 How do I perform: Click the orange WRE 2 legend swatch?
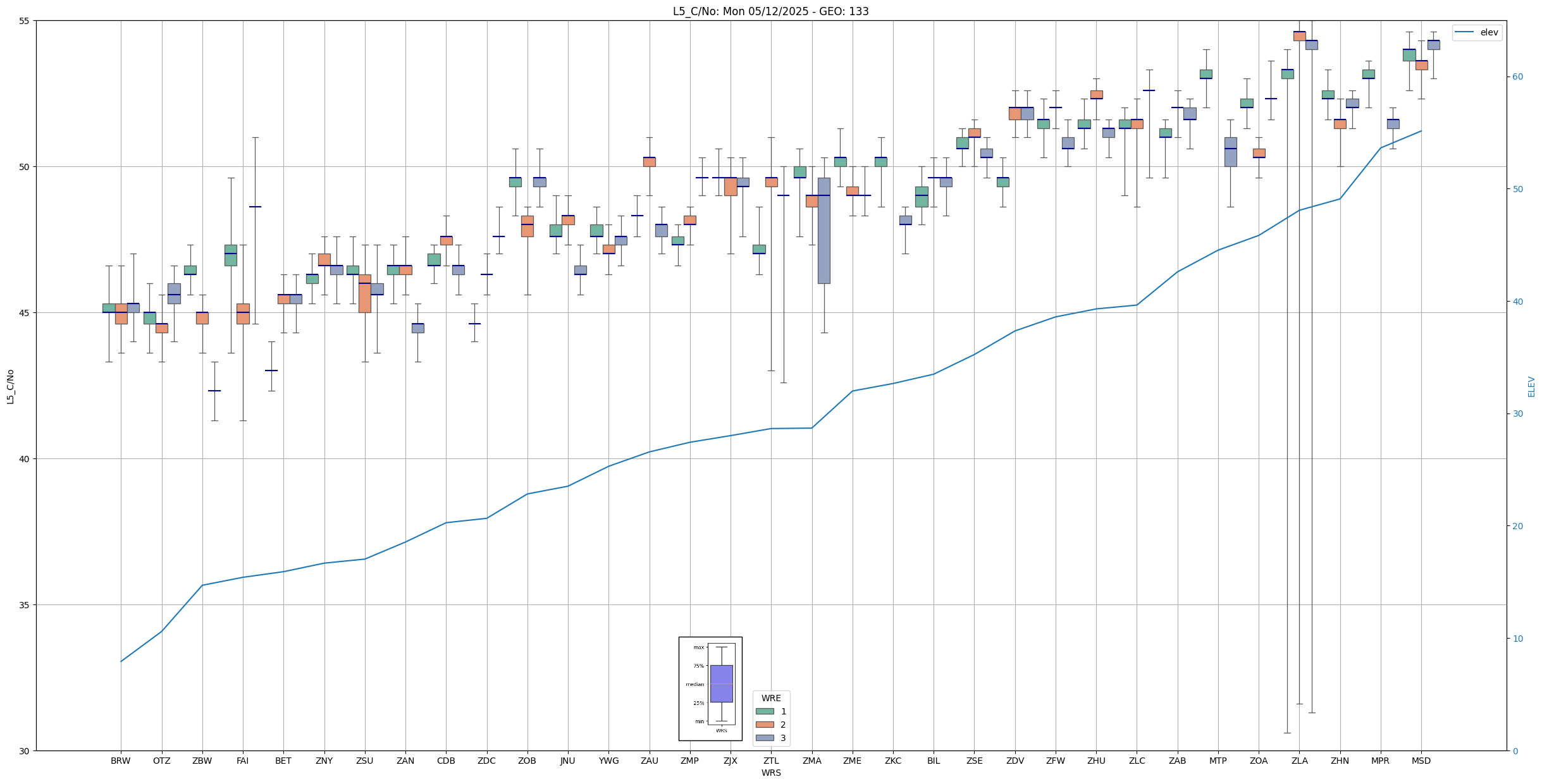tap(765, 725)
